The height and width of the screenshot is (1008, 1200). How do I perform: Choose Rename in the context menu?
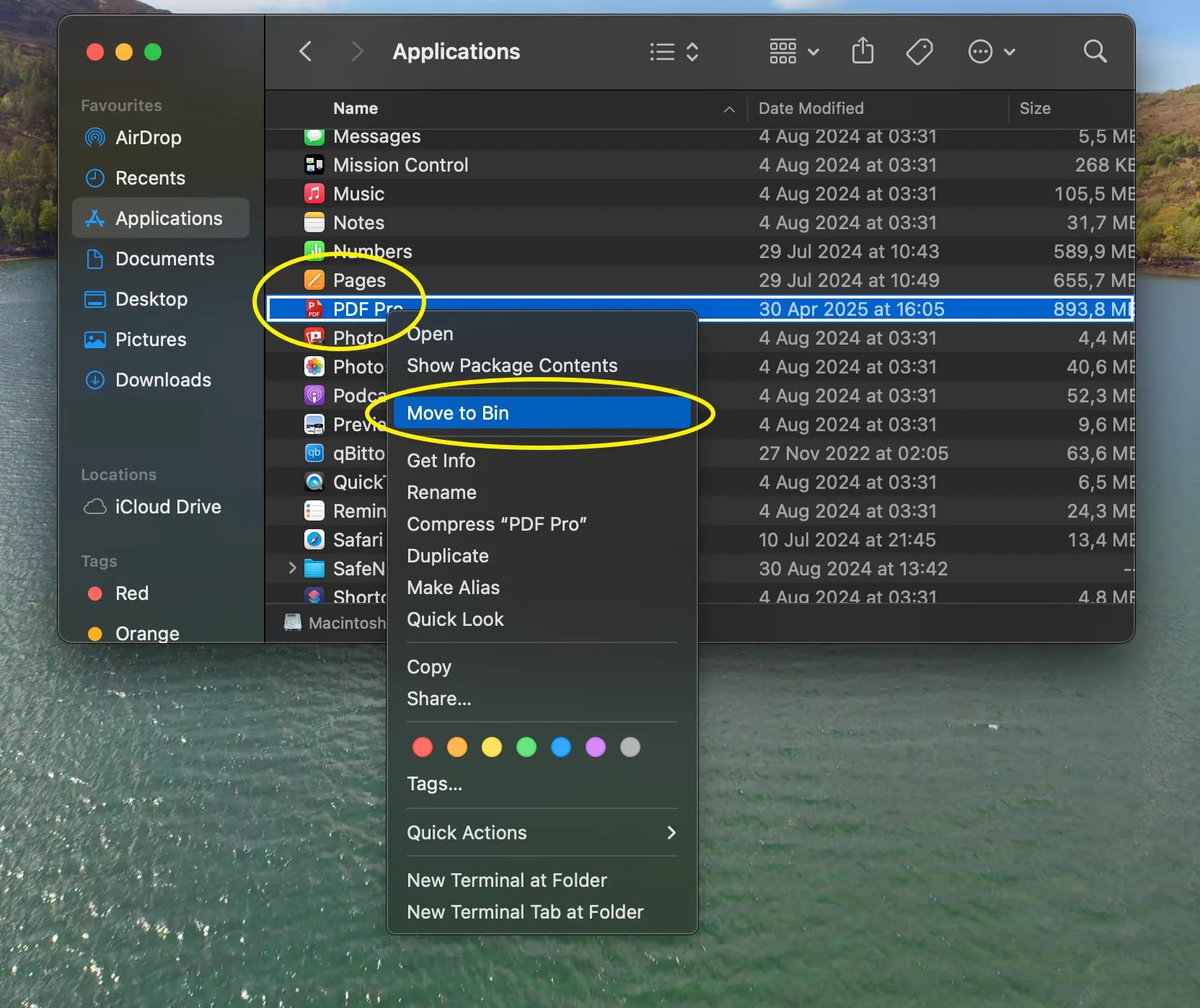542,492
